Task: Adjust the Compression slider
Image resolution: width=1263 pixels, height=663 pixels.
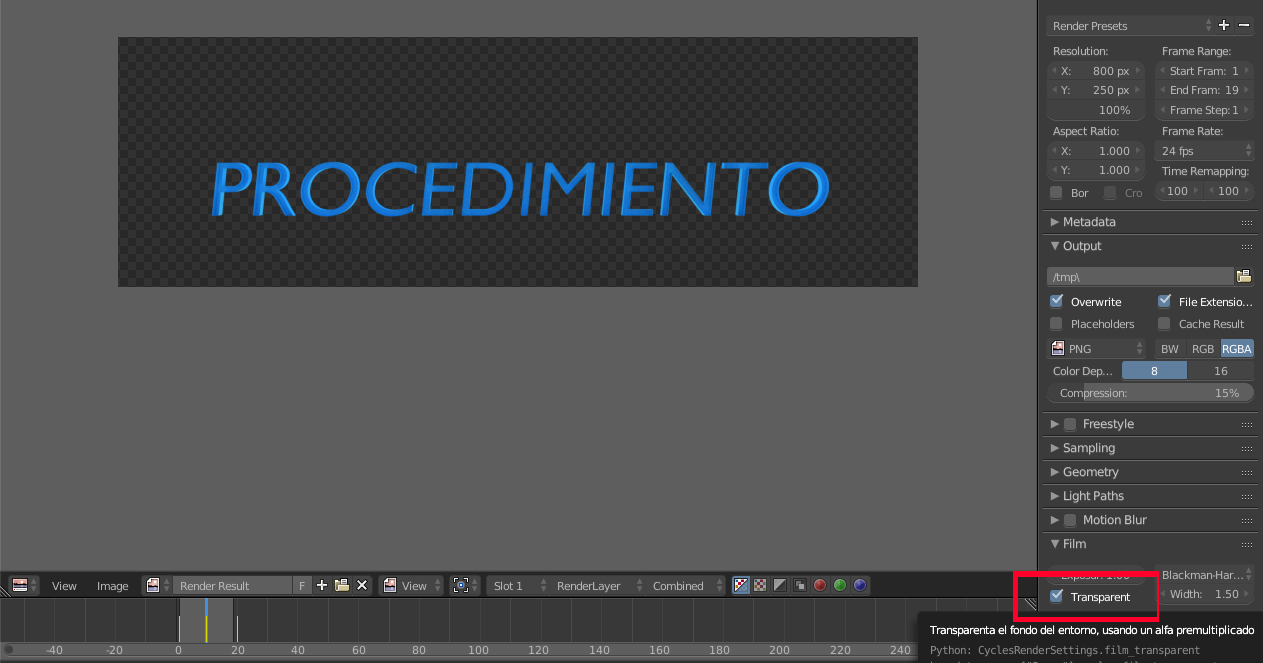Action: pyautogui.click(x=1150, y=392)
